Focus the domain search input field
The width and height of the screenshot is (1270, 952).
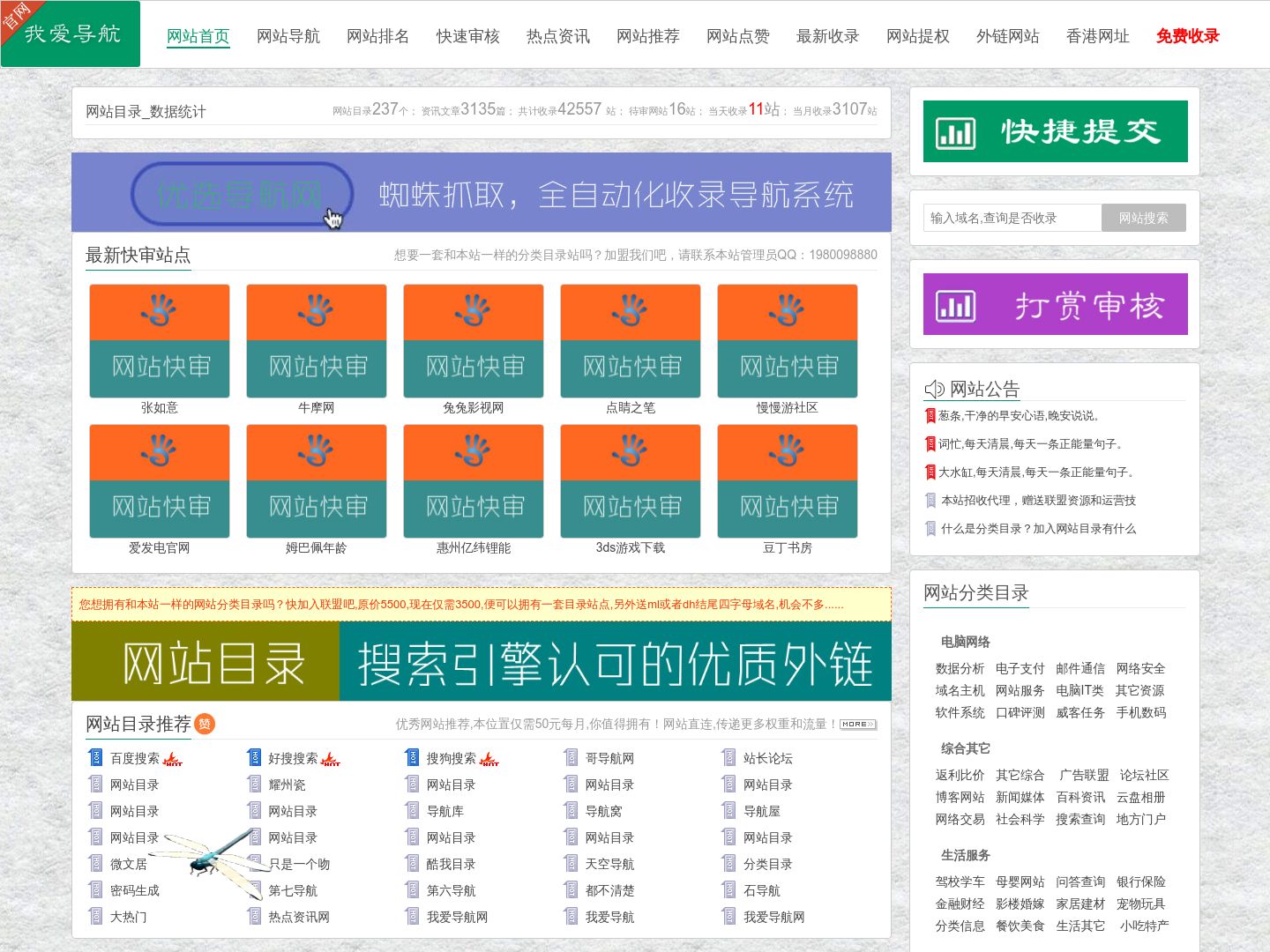[x=1012, y=218]
